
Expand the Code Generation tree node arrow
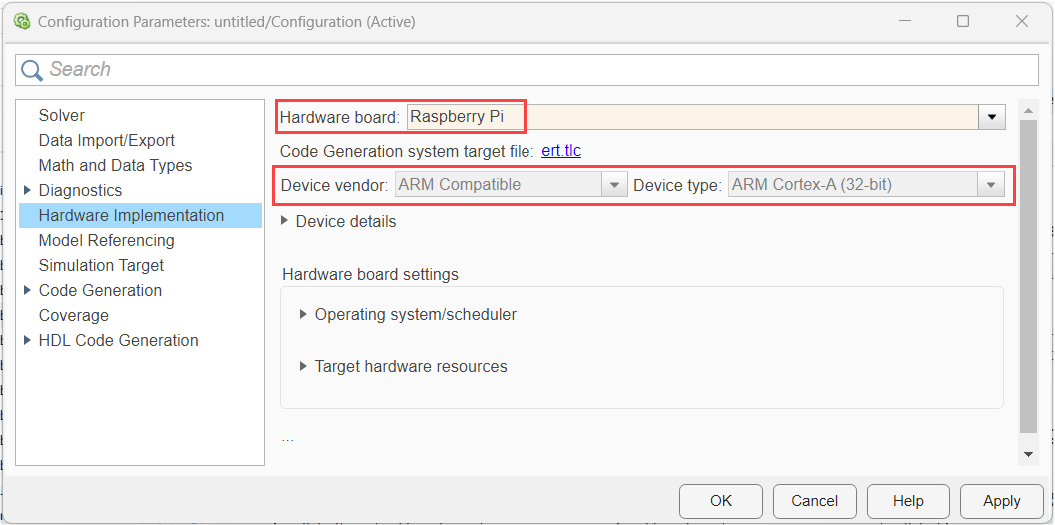[x=27, y=290]
